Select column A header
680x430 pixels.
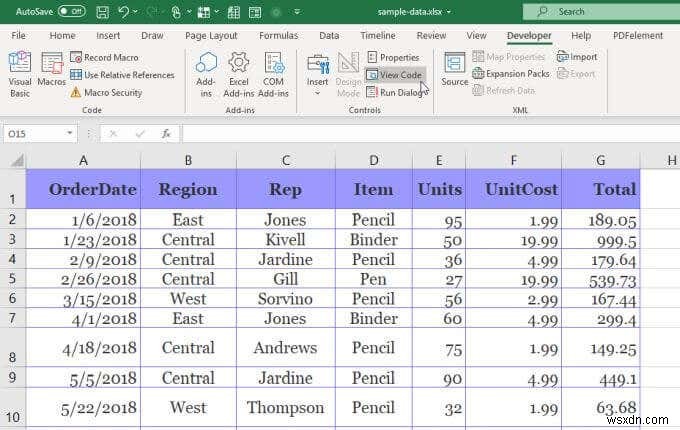click(83, 161)
